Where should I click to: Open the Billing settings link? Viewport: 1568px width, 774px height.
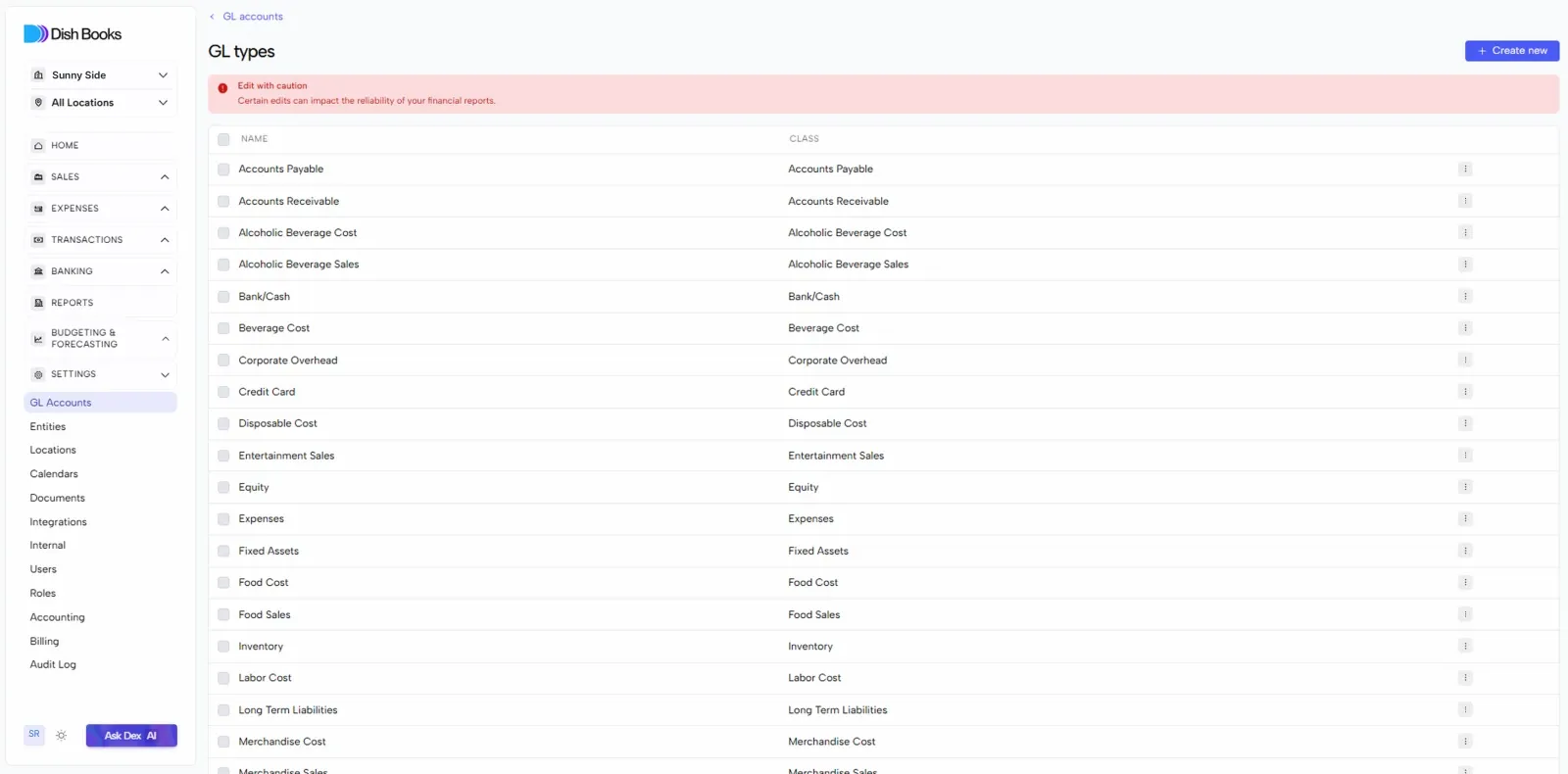[44, 642]
